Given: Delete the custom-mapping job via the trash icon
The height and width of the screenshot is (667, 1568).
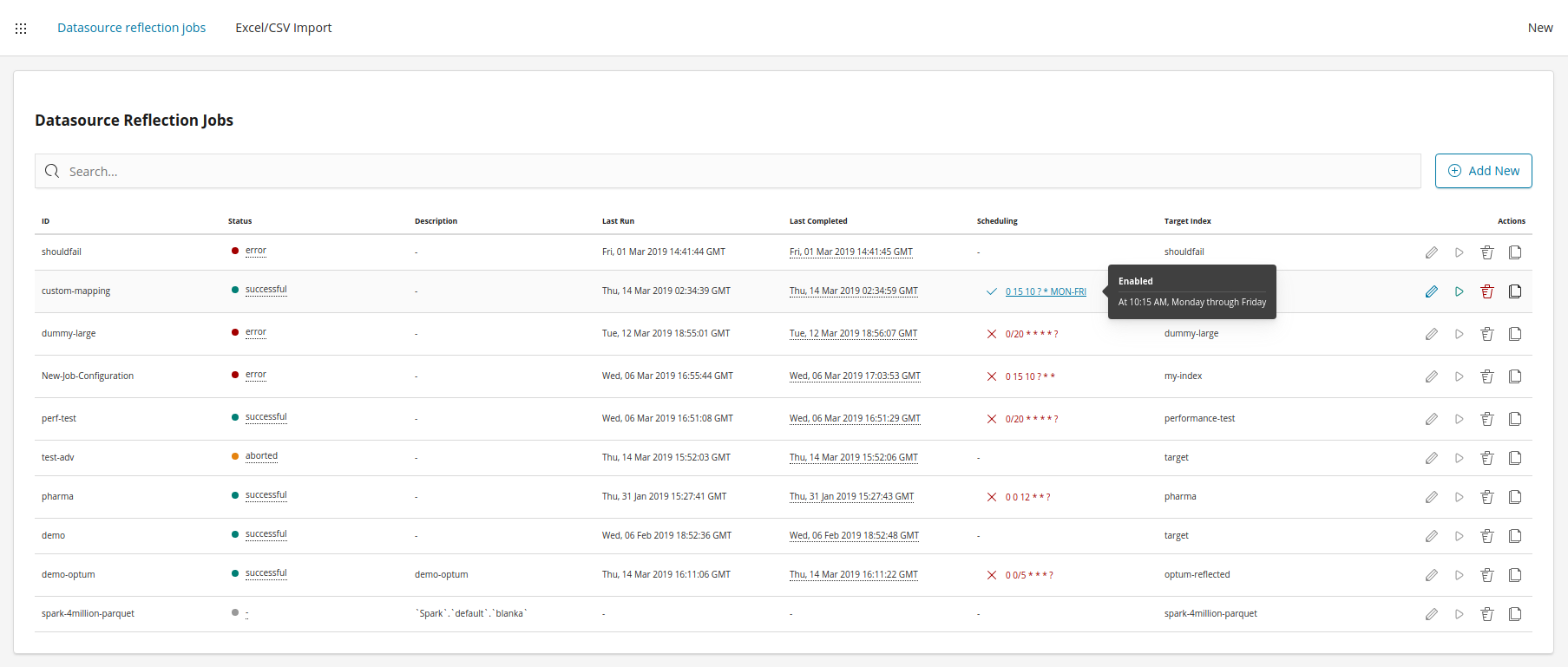Looking at the screenshot, I should tap(1486, 291).
